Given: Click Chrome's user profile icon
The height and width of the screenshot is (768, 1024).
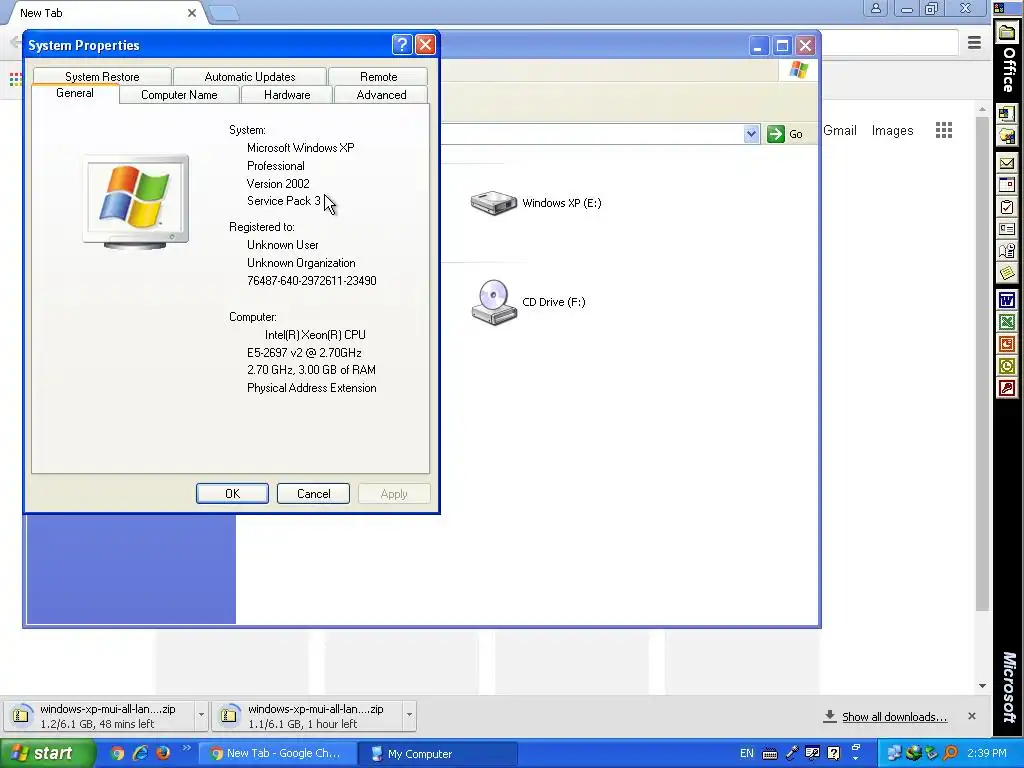Looking at the screenshot, I should click(875, 8).
